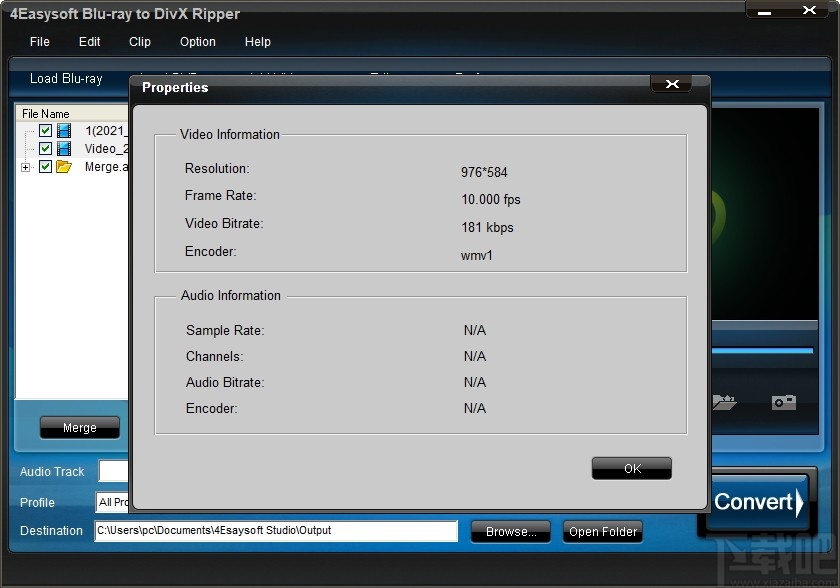
Task: Click the yellow folder icon beside Merge item
Action: click(x=63, y=166)
